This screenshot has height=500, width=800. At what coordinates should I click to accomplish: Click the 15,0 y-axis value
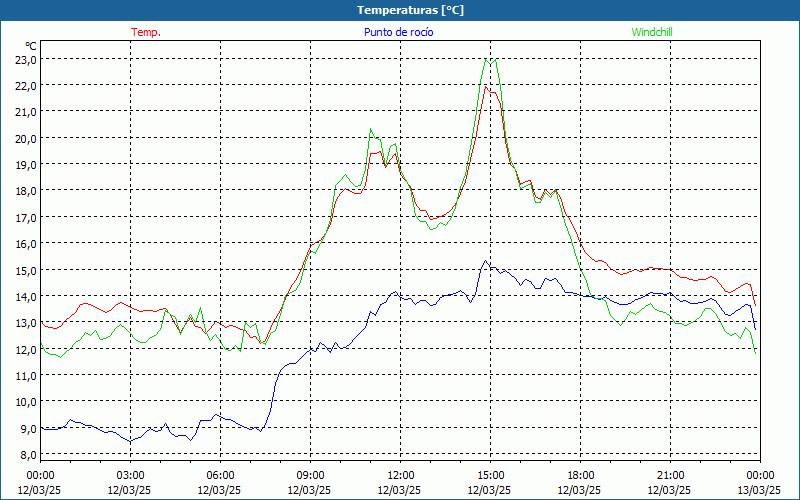coord(26,270)
